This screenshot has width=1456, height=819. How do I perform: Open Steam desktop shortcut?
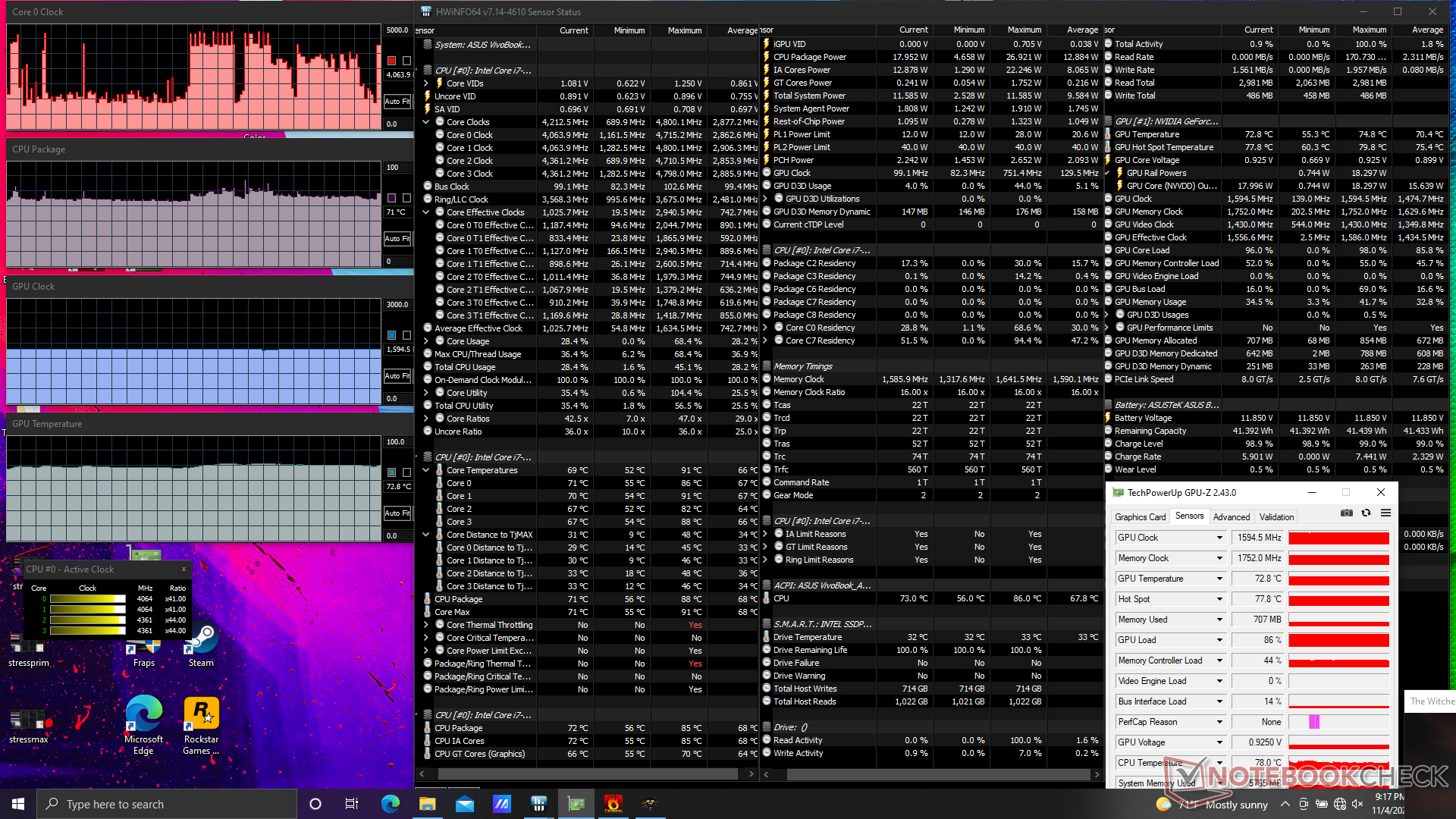tap(201, 645)
